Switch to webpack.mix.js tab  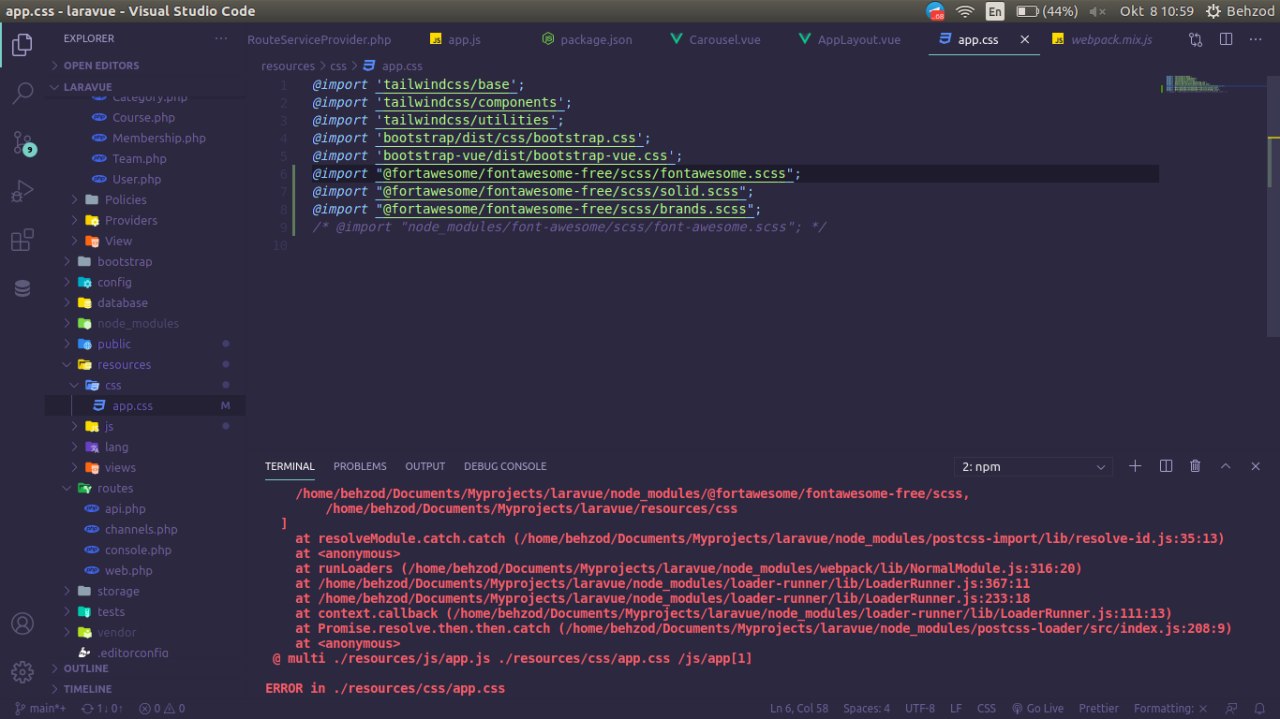(1102, 40)
